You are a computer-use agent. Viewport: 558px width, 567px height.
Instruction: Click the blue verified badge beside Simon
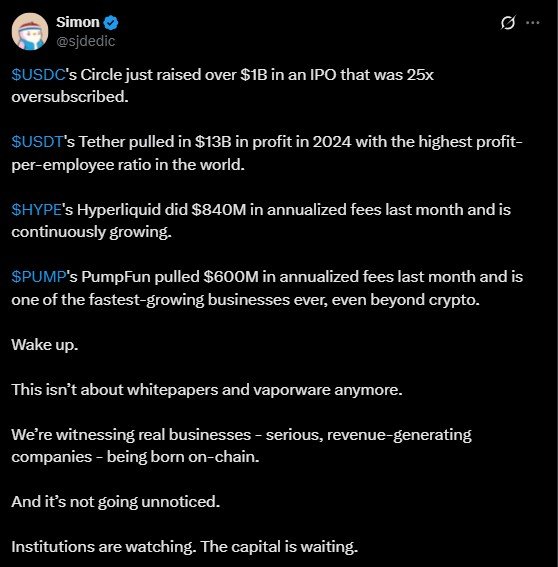click(111, 23)
